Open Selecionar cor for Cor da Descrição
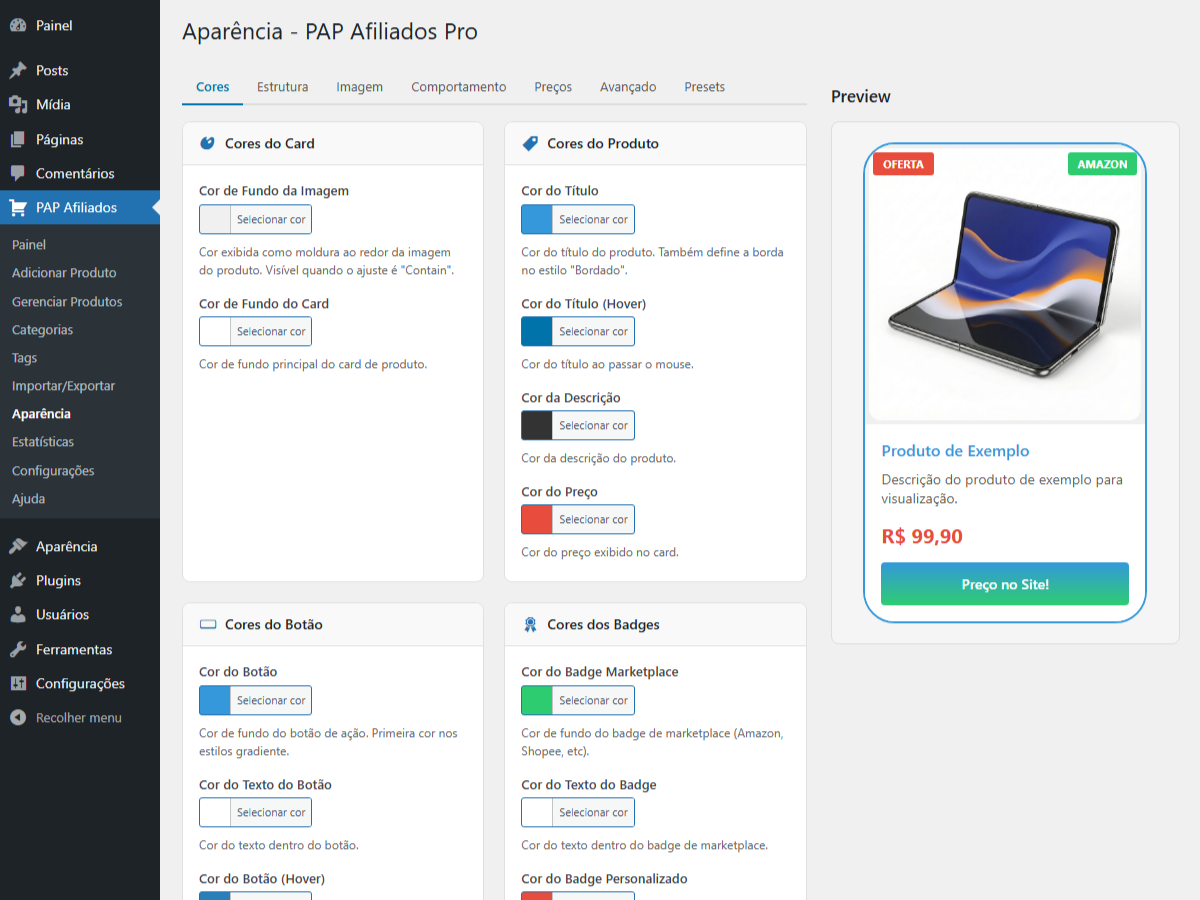This screenshot has height=900, width=1200. pyautogui.click(x=592, y=425)
